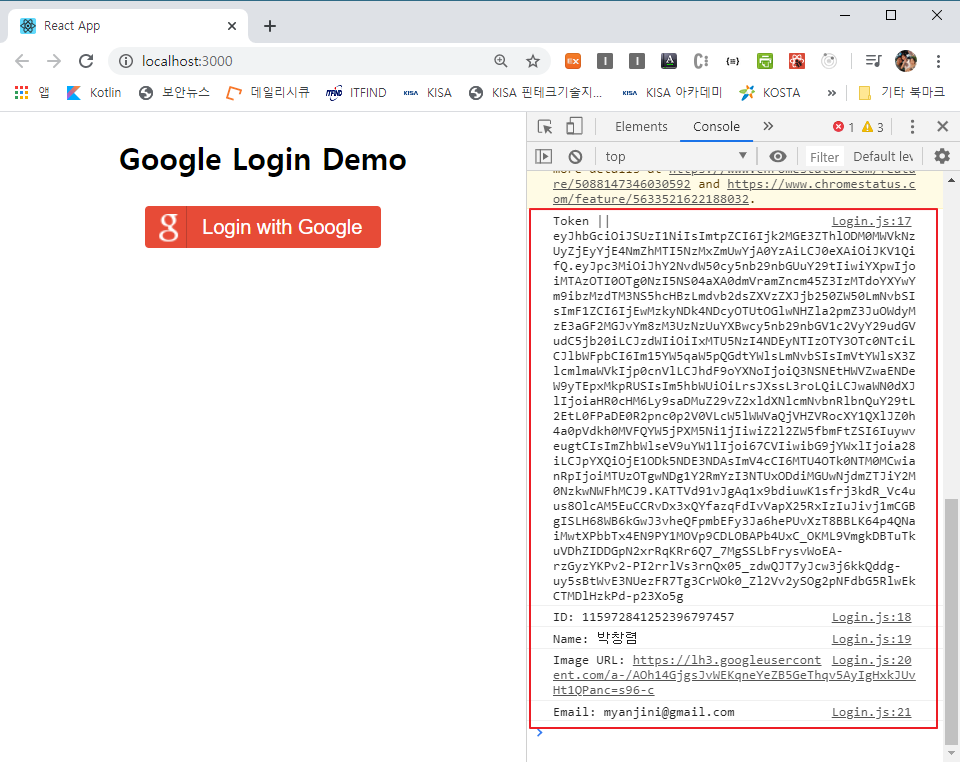Toggle the console sidebar icon
960x762 pixels.
tap(543, 157)
